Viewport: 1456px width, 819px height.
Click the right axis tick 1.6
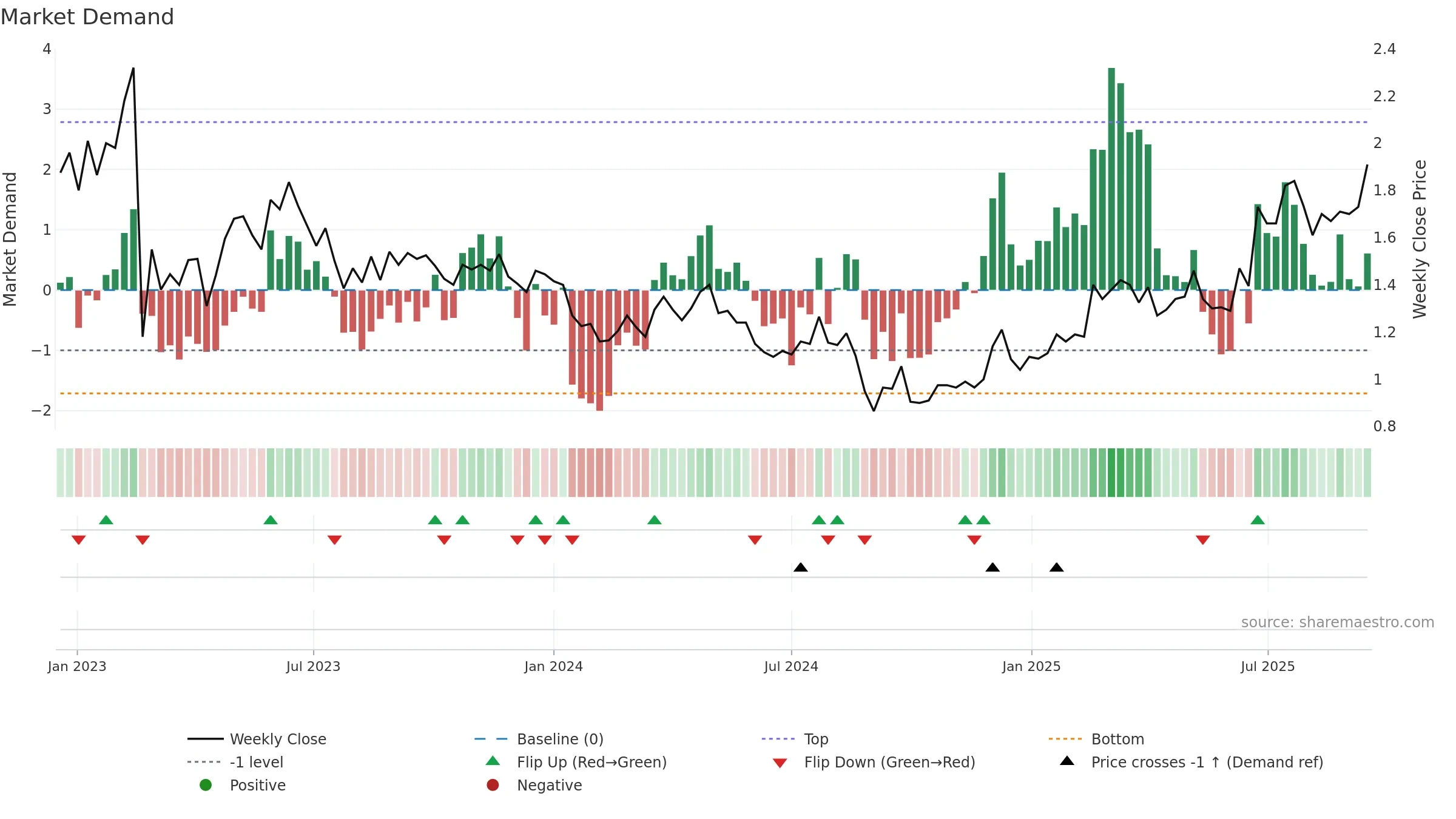pyautogui.click(x=1384, y=238)
